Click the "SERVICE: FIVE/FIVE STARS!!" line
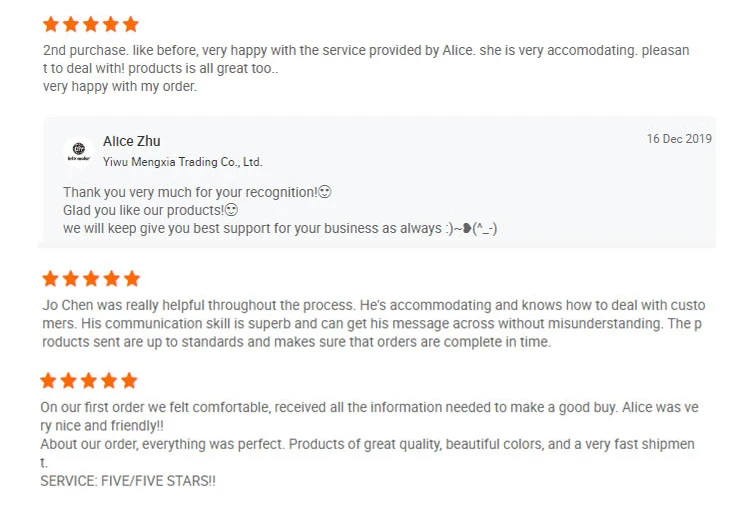750x508 pixels. [128, 481]
